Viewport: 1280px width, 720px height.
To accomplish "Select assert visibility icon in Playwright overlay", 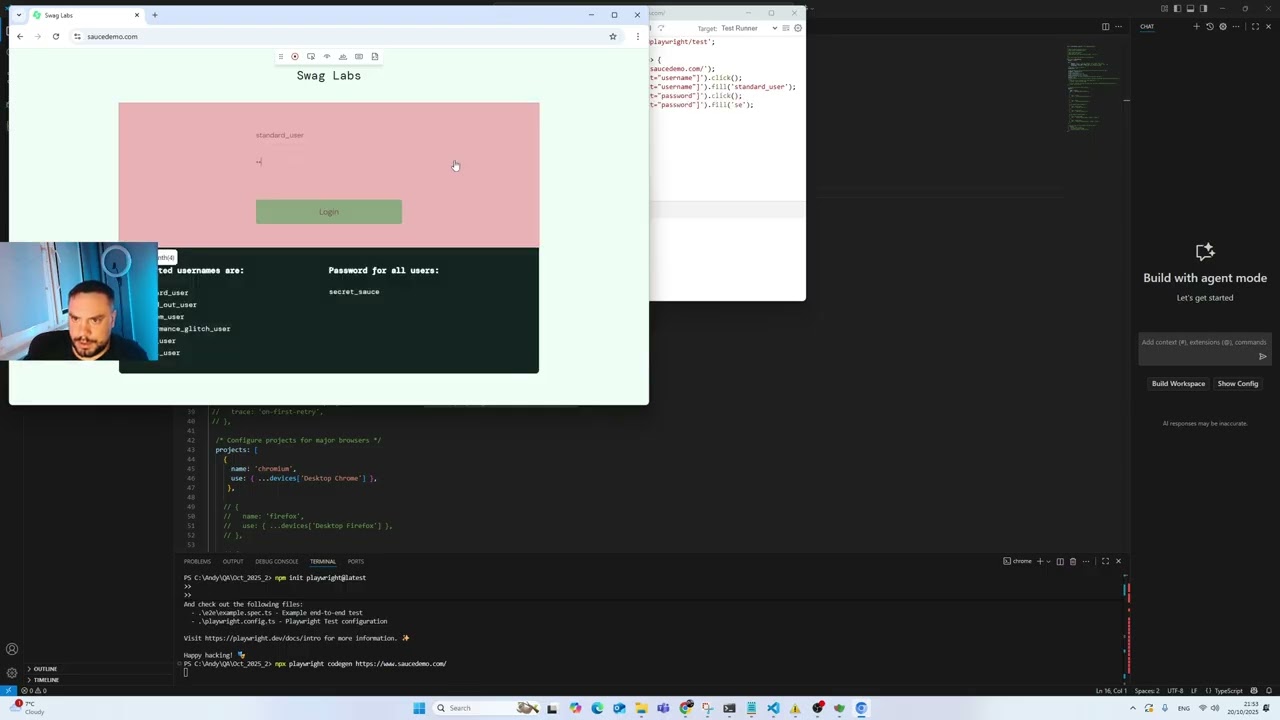I will point(327,57).
